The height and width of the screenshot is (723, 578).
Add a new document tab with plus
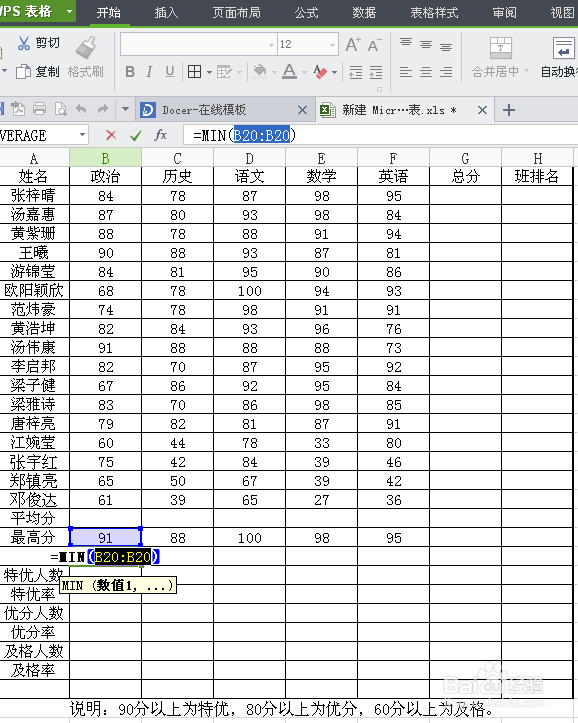tap(509, 110)
